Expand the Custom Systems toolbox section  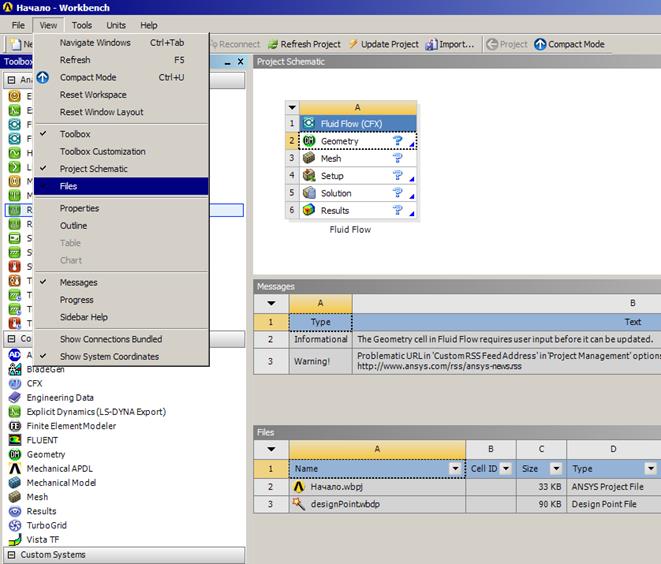11,555
